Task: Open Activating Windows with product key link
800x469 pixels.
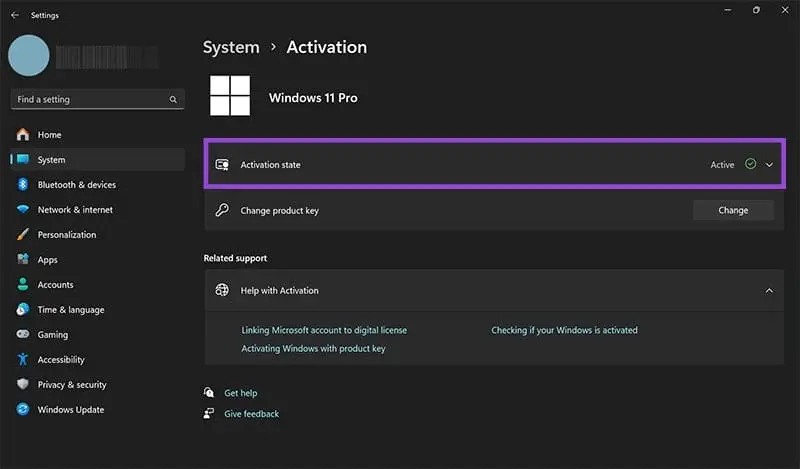Action: click(313, 349)
